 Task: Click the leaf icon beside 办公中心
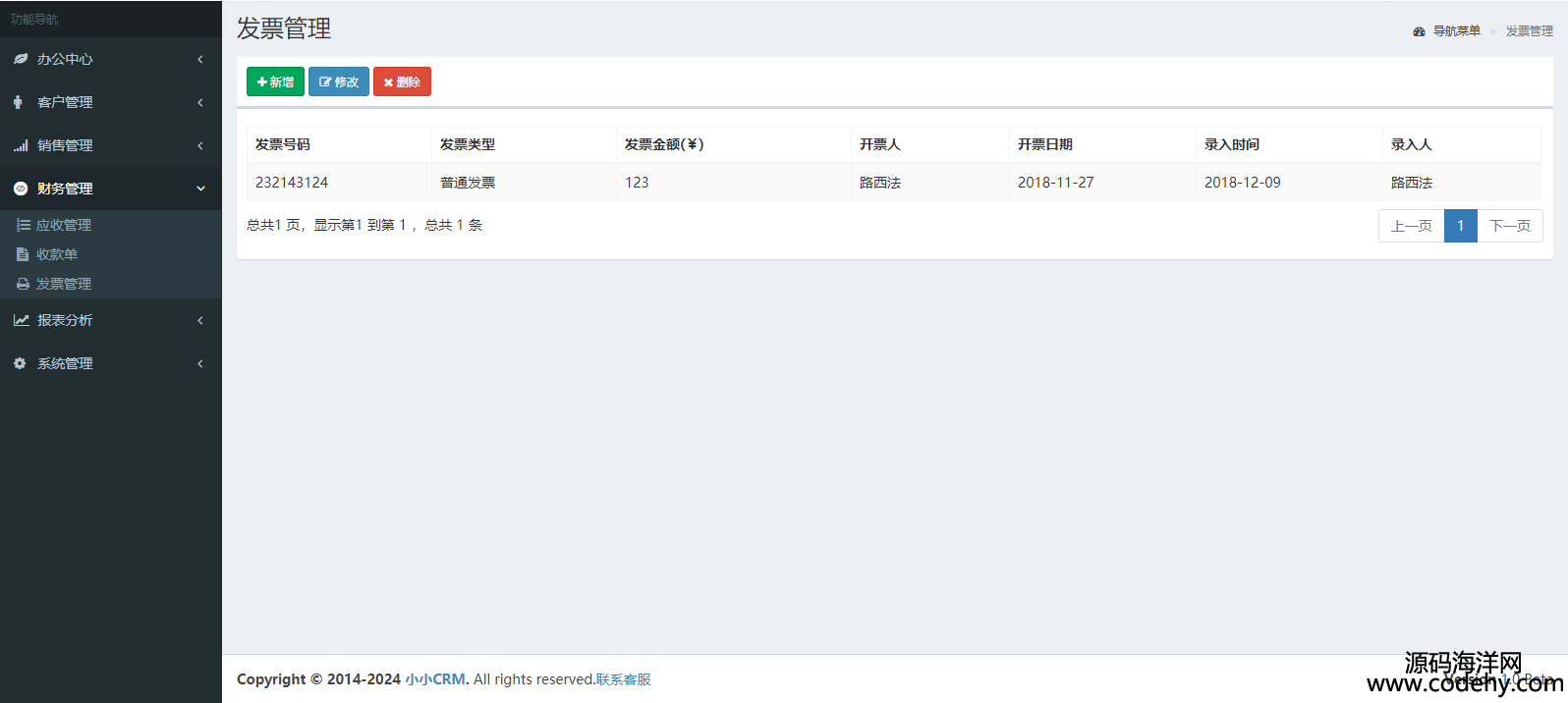(21, 59)
